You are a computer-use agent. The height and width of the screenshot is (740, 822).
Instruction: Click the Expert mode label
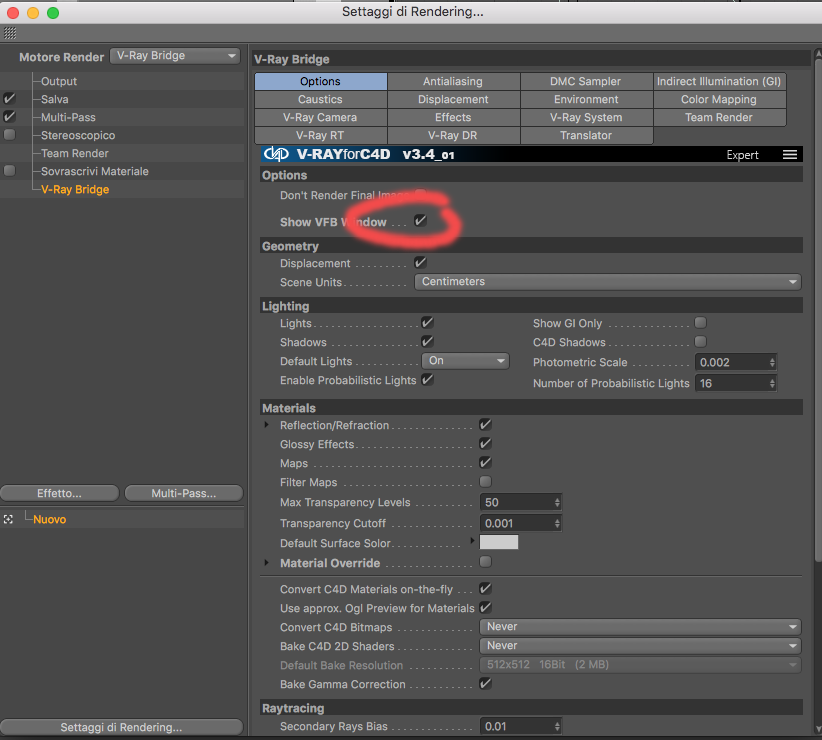742,155
